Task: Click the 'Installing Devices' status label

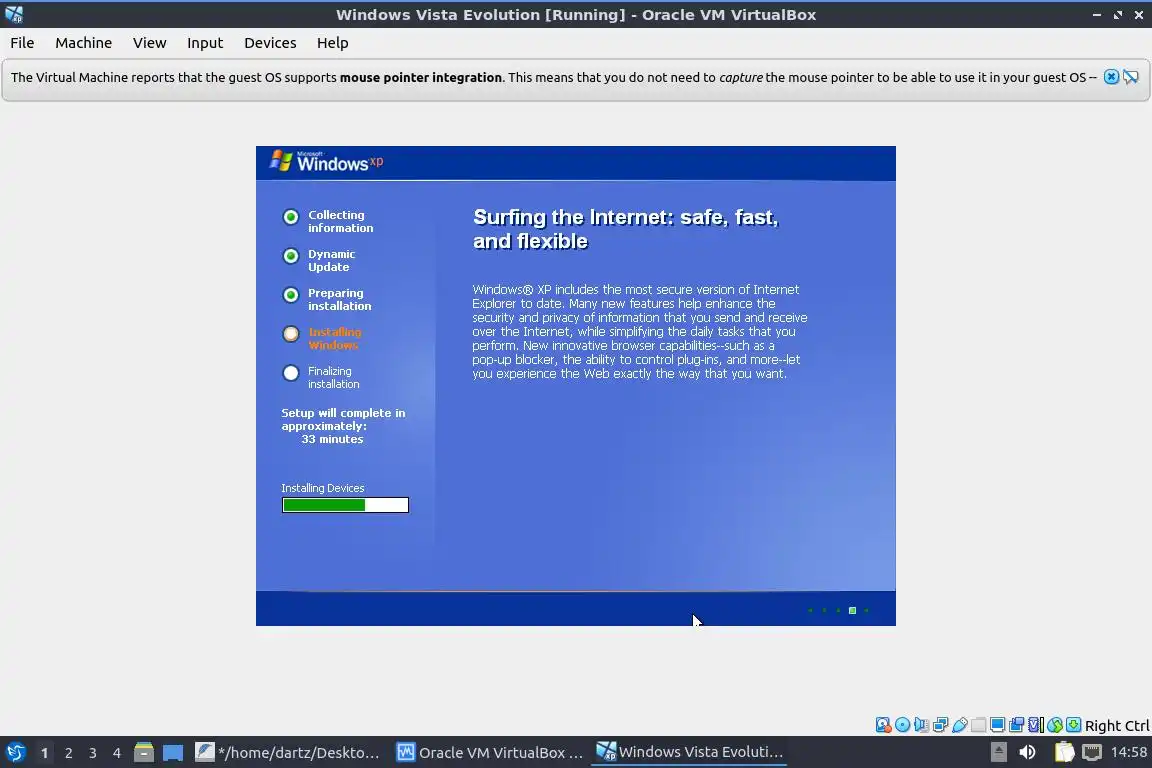Action: tap(323, 488)
